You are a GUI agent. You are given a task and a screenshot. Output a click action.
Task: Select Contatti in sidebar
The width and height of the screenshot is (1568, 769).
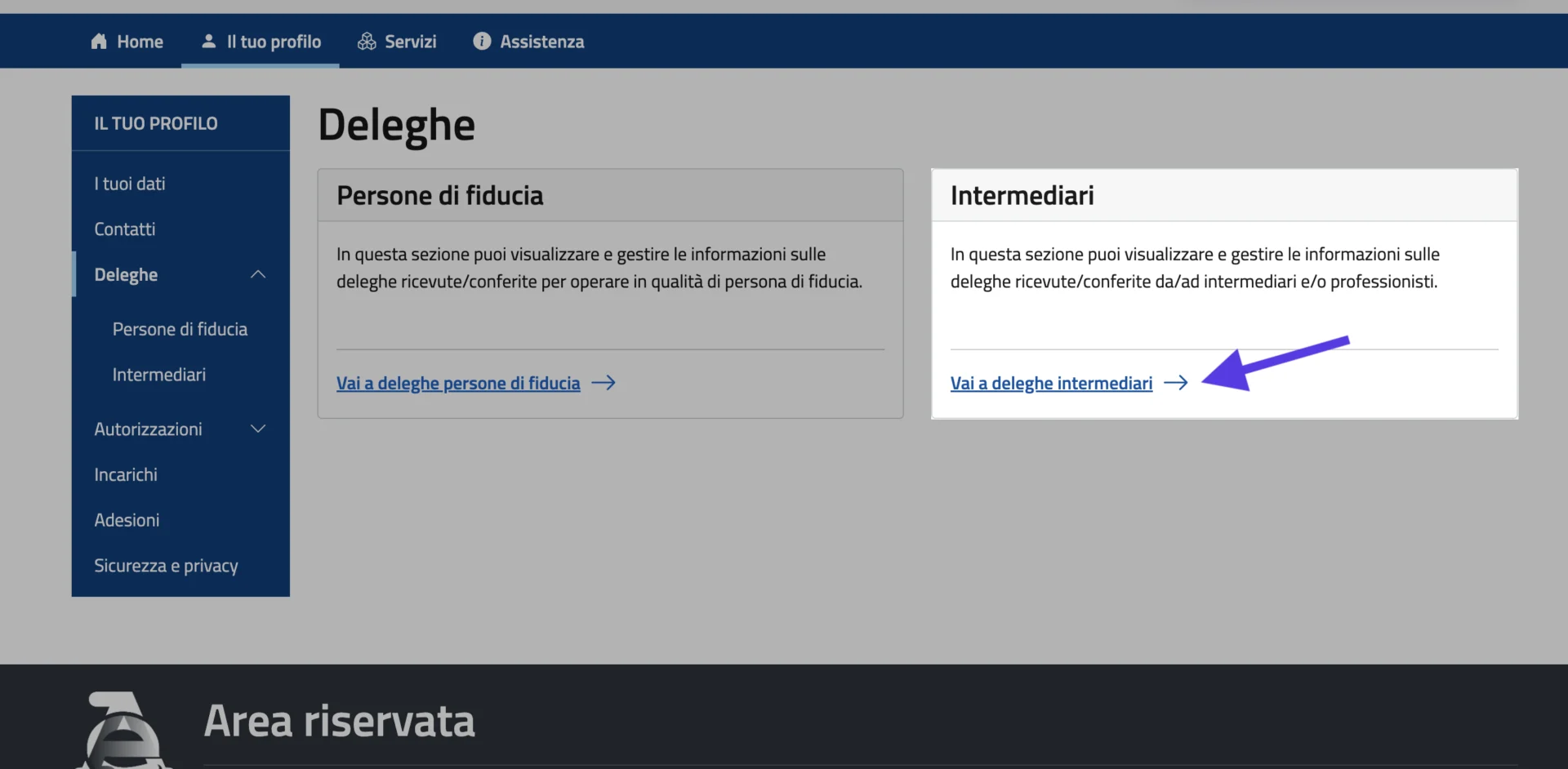click(x=125, y=229)
